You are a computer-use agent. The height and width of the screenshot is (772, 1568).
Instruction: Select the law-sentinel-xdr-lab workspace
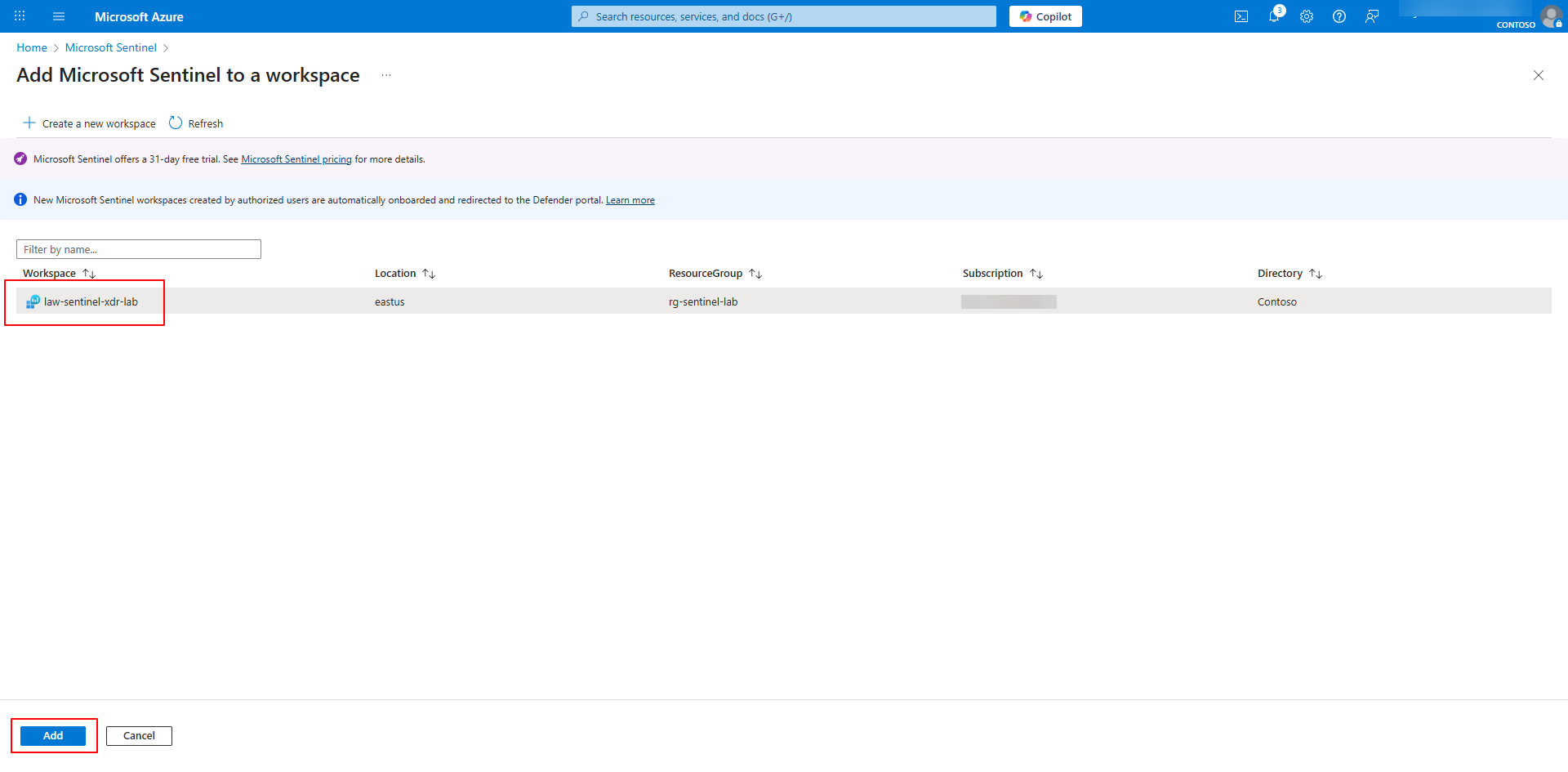tap(91, 301)
